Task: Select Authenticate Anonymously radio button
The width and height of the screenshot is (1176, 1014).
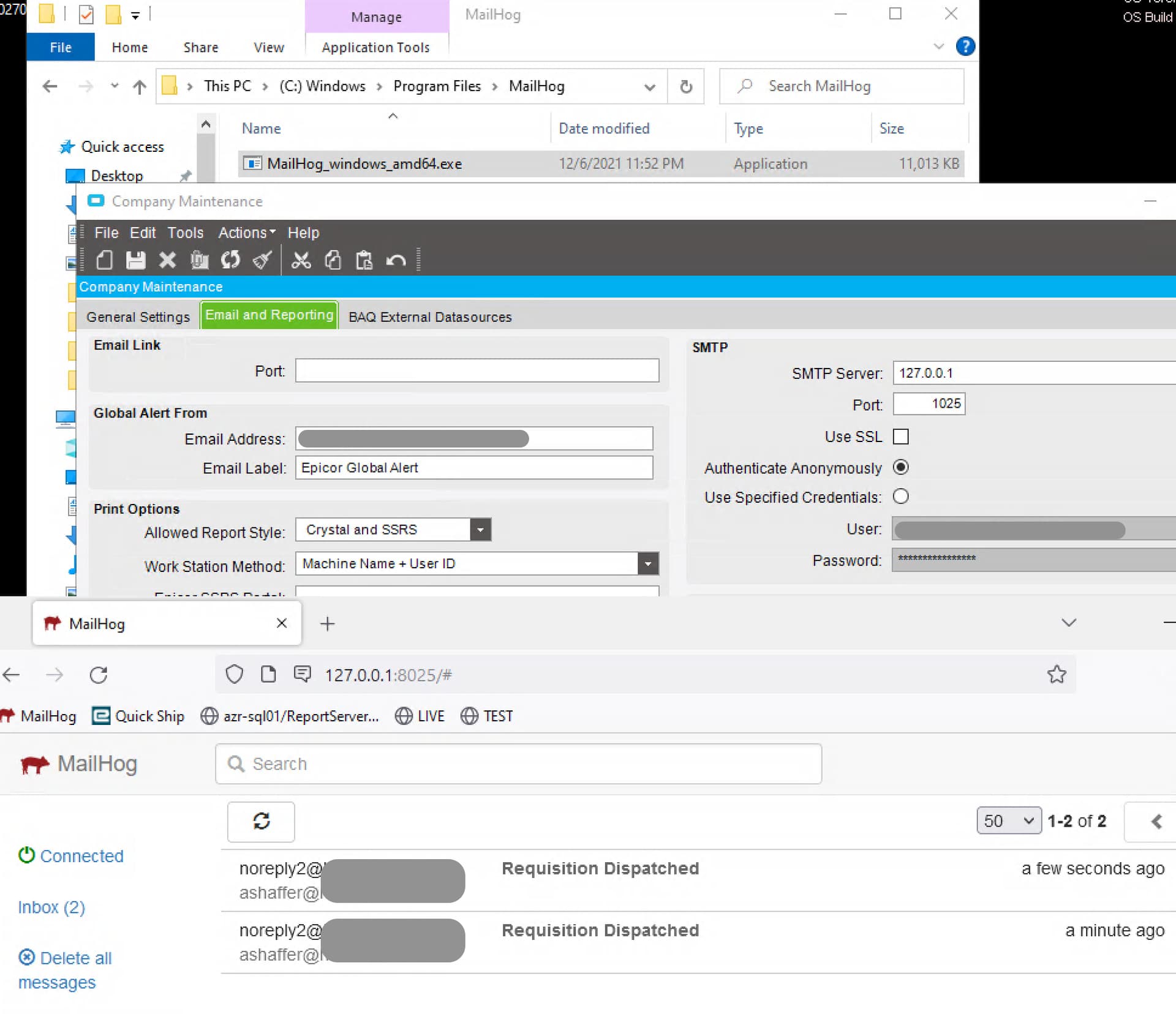Action: point(900,467)
